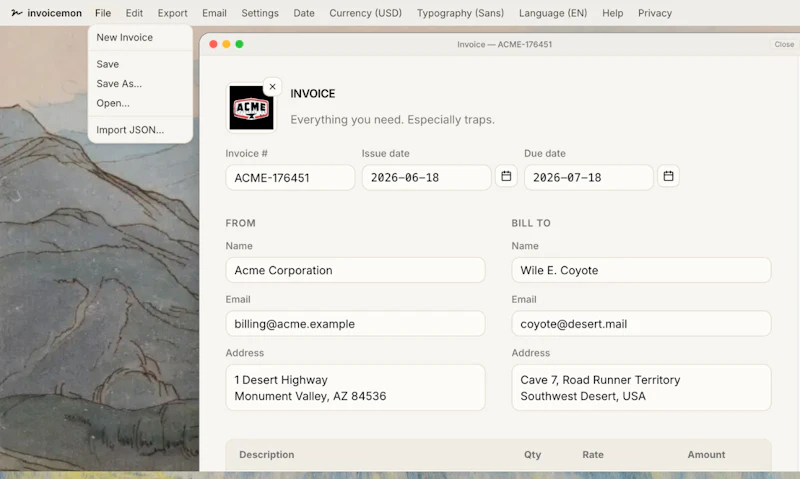Viewport: 800px width, 479px height.
Task: Click the billing@acme.example email field
Action: click(x=355, y=323)
